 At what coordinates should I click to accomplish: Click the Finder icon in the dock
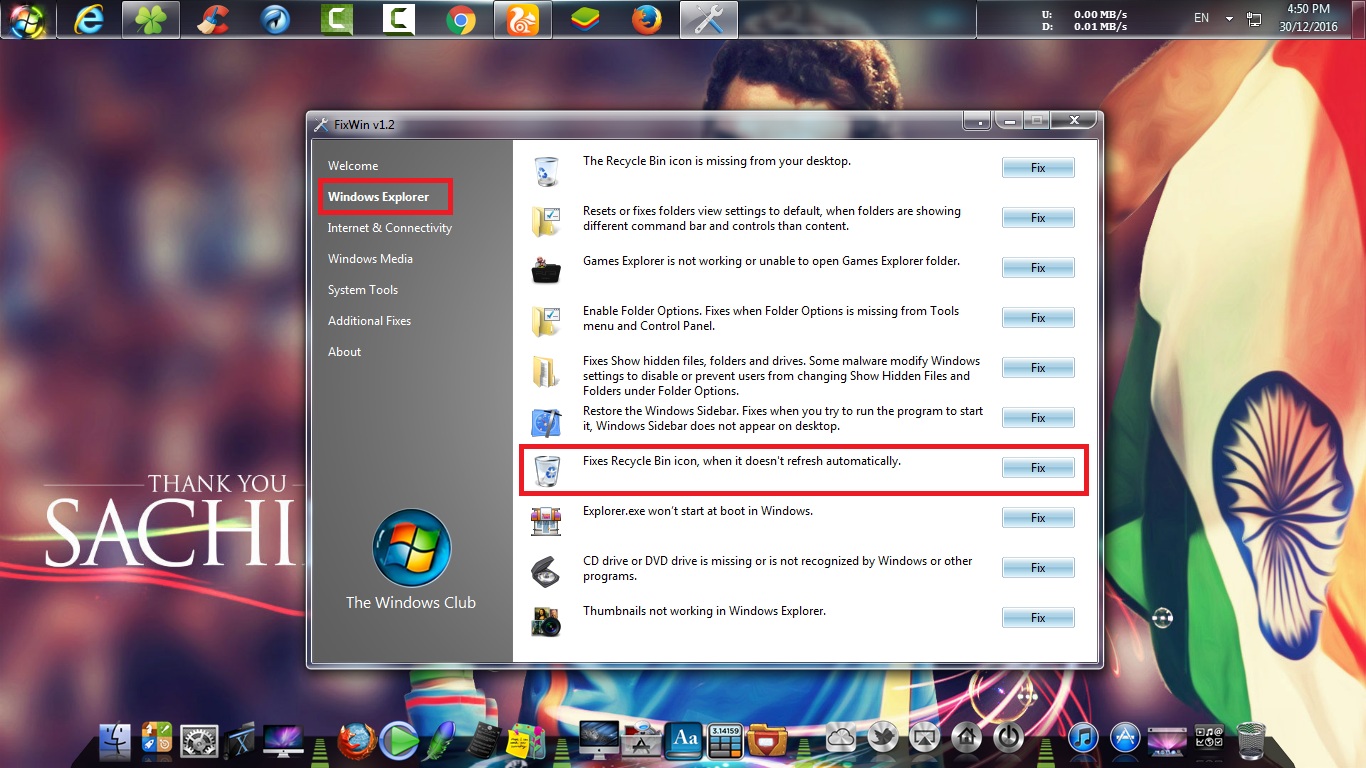point(116,738)
